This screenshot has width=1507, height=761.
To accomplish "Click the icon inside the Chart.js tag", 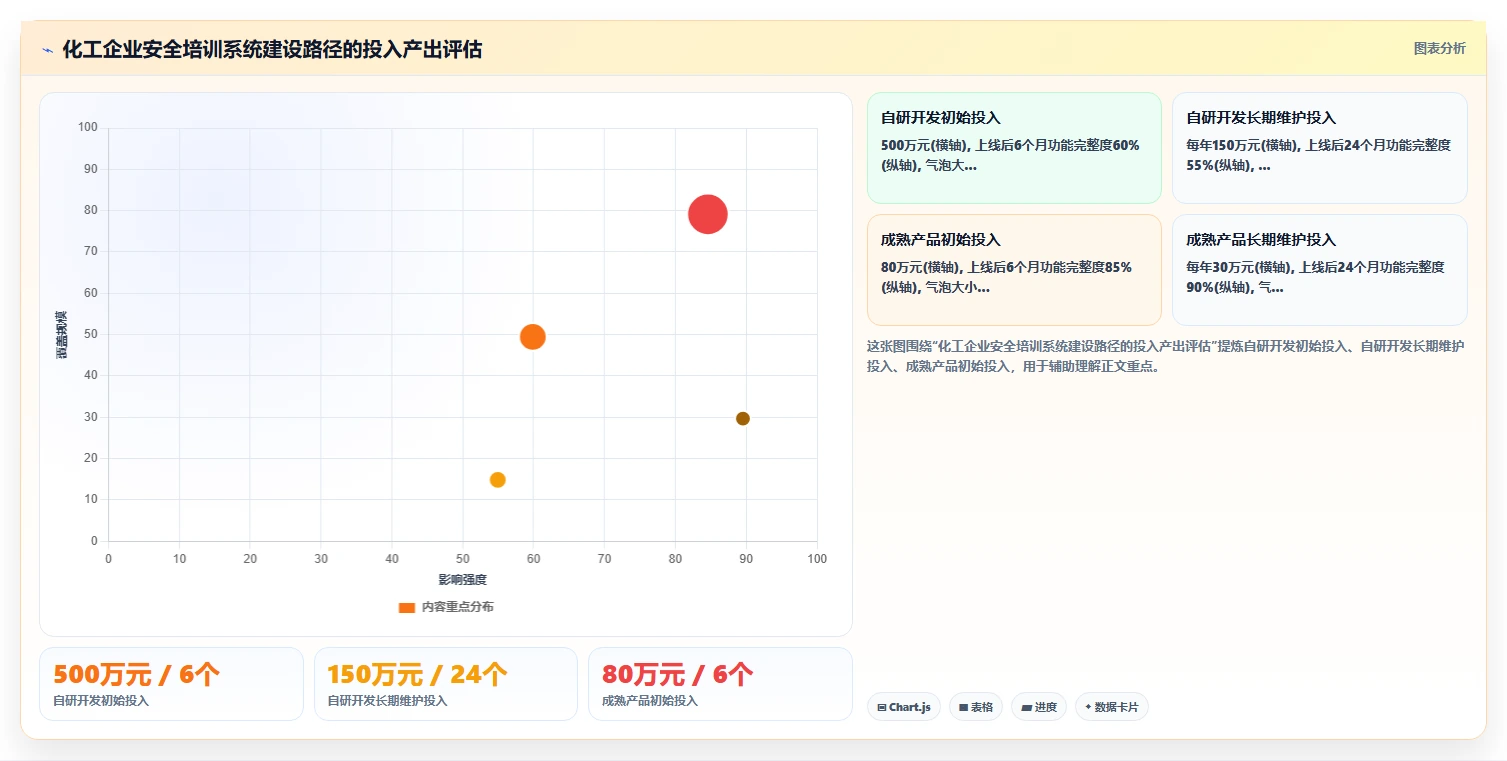I will pos(881,708).
